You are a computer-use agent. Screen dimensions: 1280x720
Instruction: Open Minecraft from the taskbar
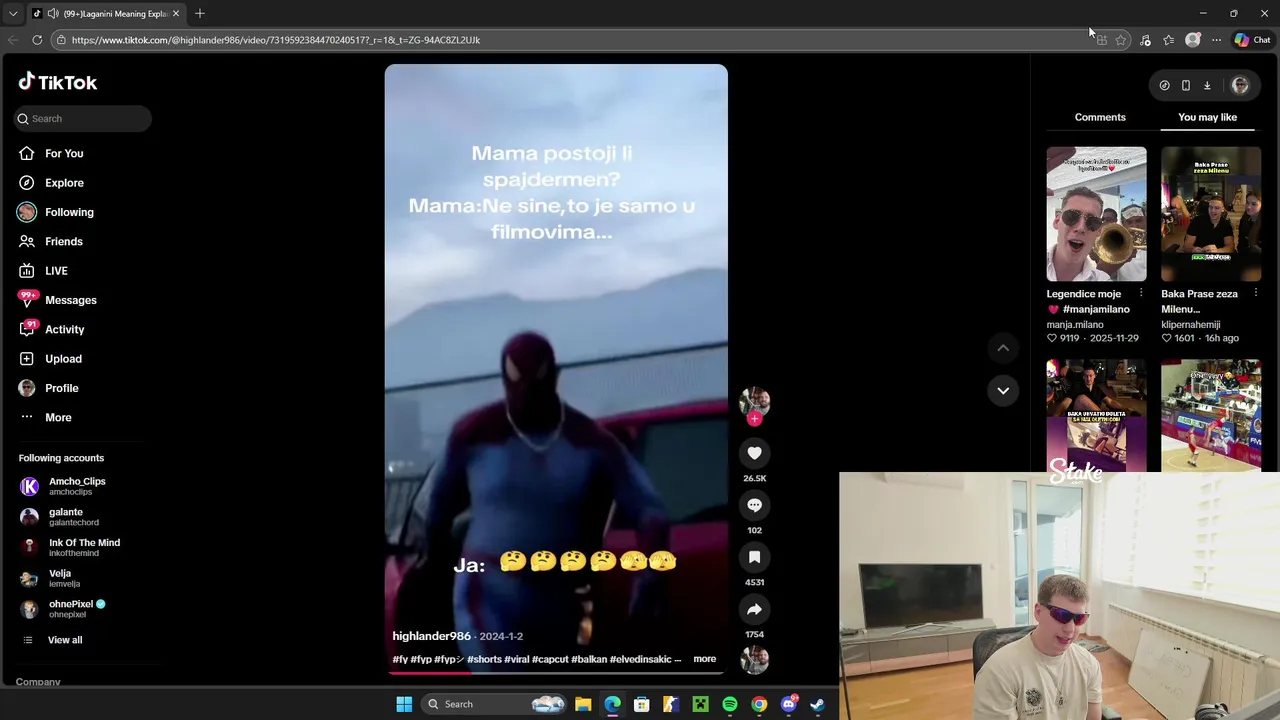(701, 704)
